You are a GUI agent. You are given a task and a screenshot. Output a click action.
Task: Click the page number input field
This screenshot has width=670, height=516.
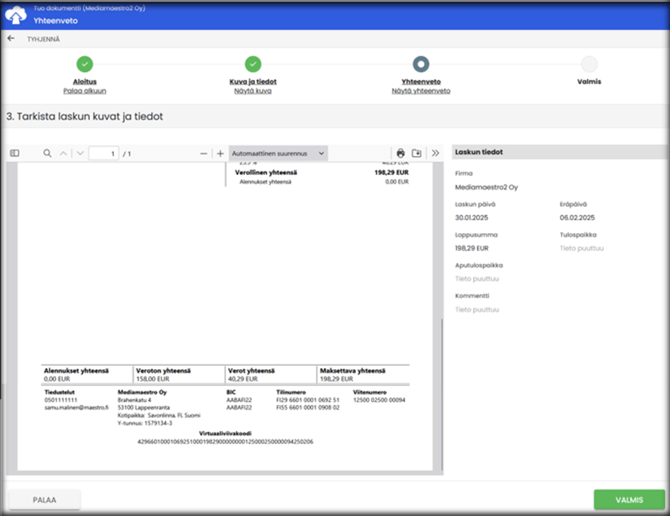(x=103, y=153)
